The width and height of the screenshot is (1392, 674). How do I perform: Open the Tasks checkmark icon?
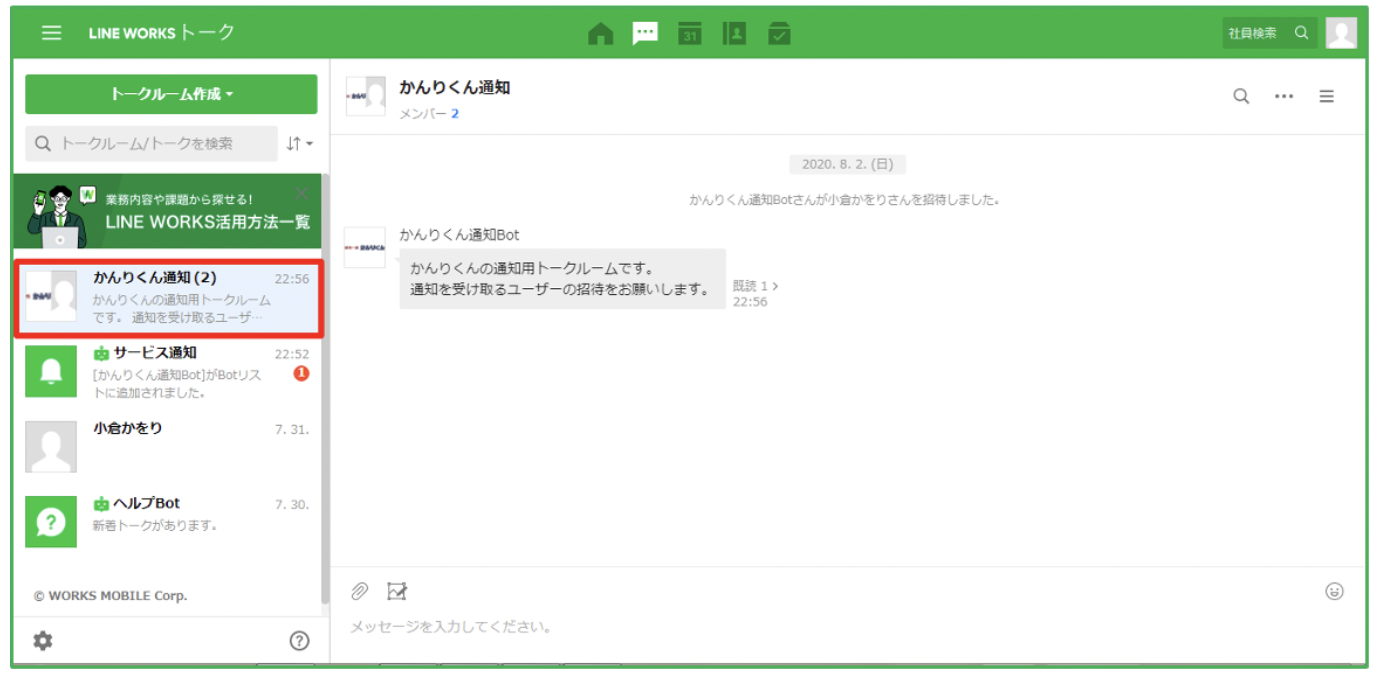pos(779,32)
